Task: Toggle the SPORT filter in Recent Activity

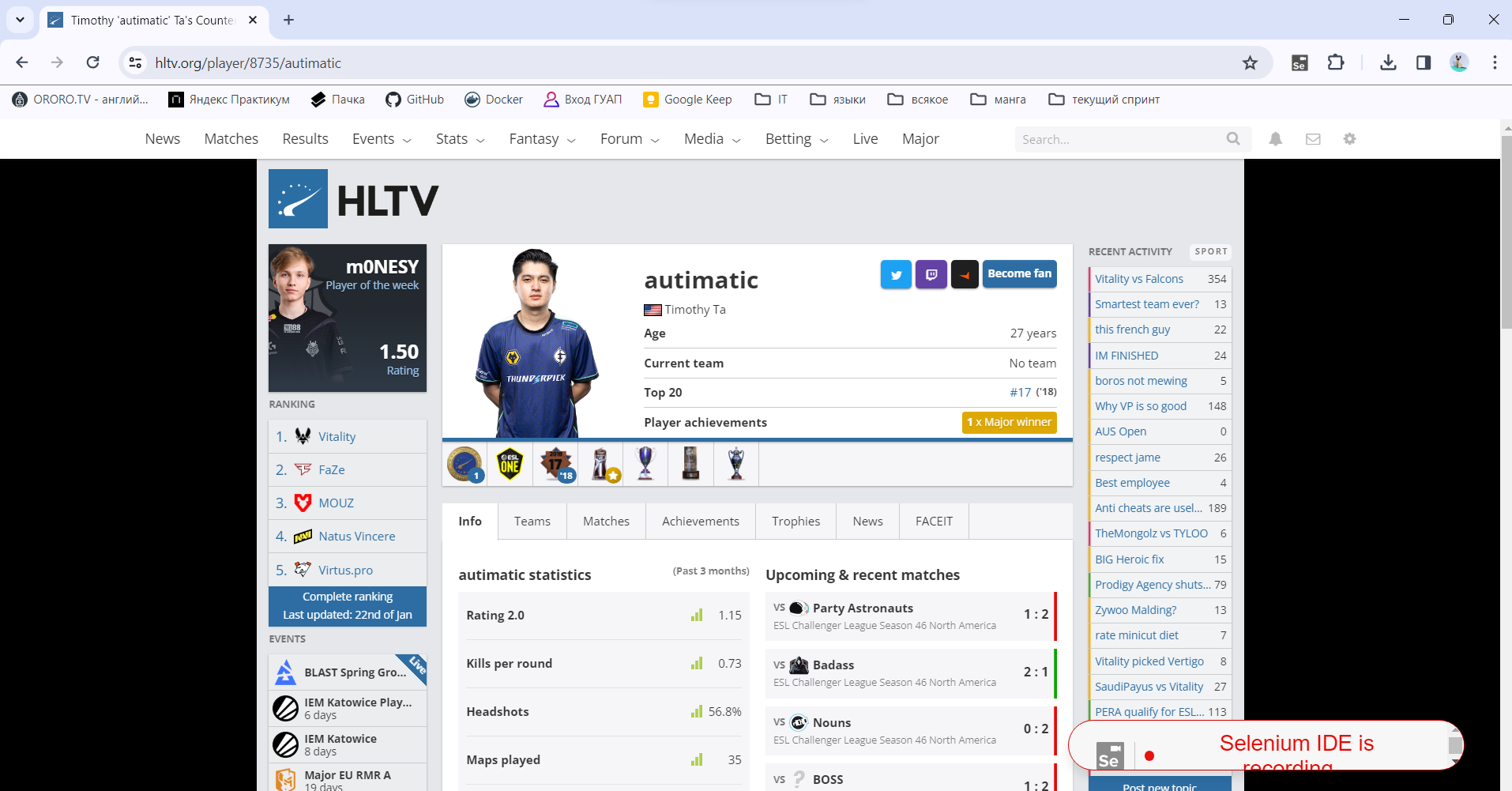Action: coord(1210,252)
